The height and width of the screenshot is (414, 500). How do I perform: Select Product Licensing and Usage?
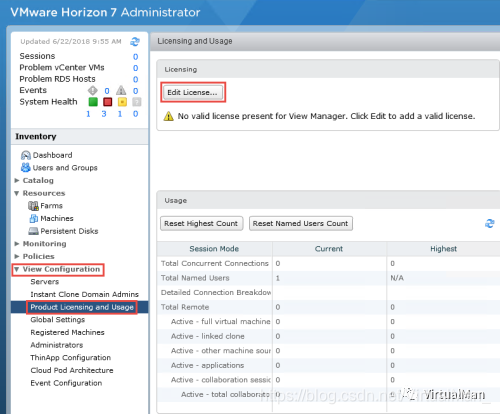point(82,307)
